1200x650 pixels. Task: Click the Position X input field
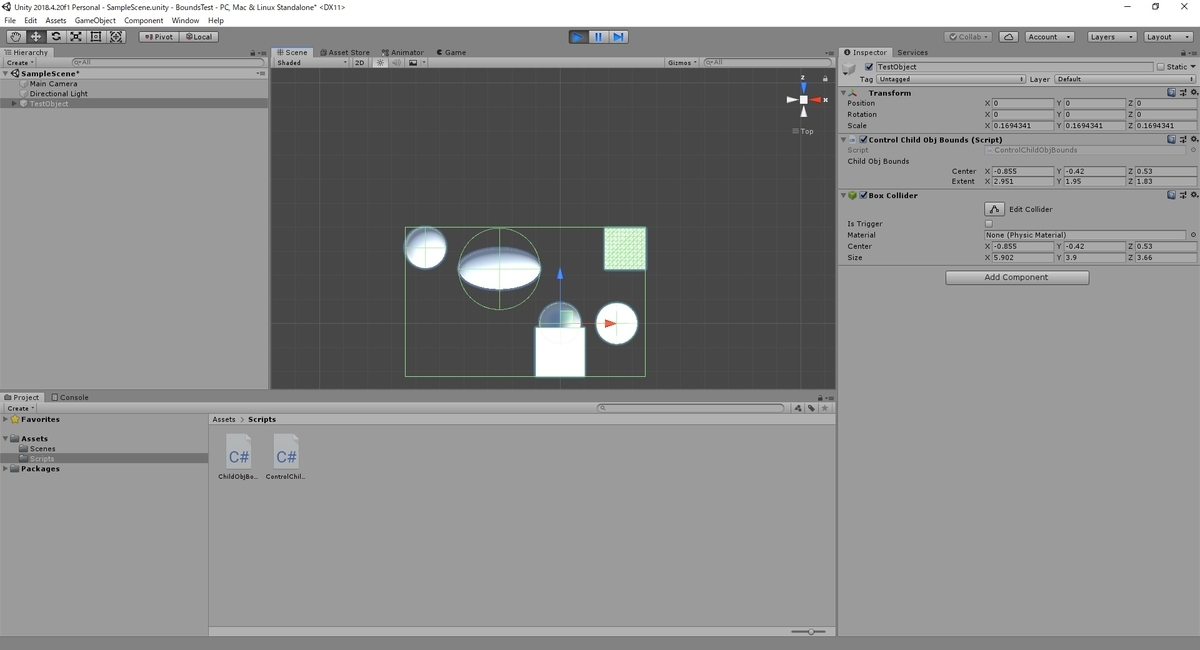(1022, 103)
